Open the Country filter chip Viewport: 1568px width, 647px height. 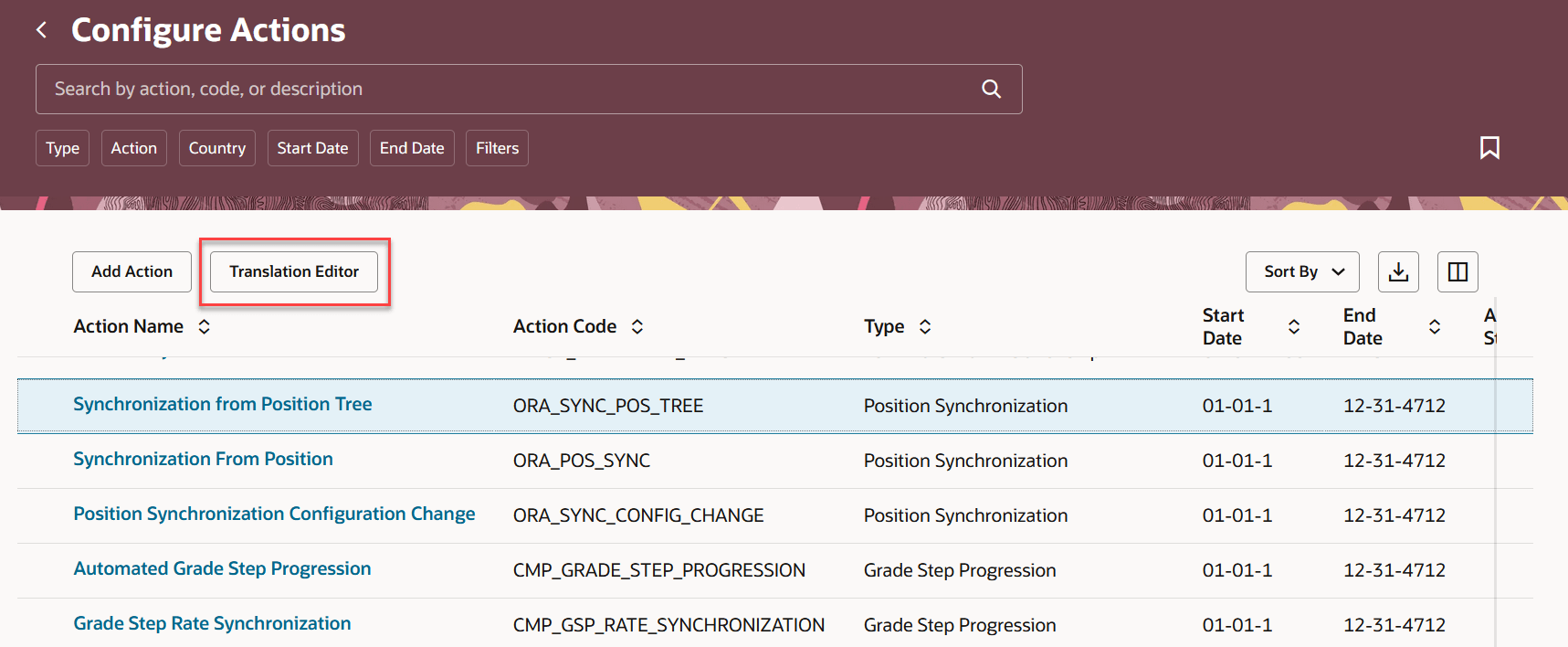[x=217, y=148]
